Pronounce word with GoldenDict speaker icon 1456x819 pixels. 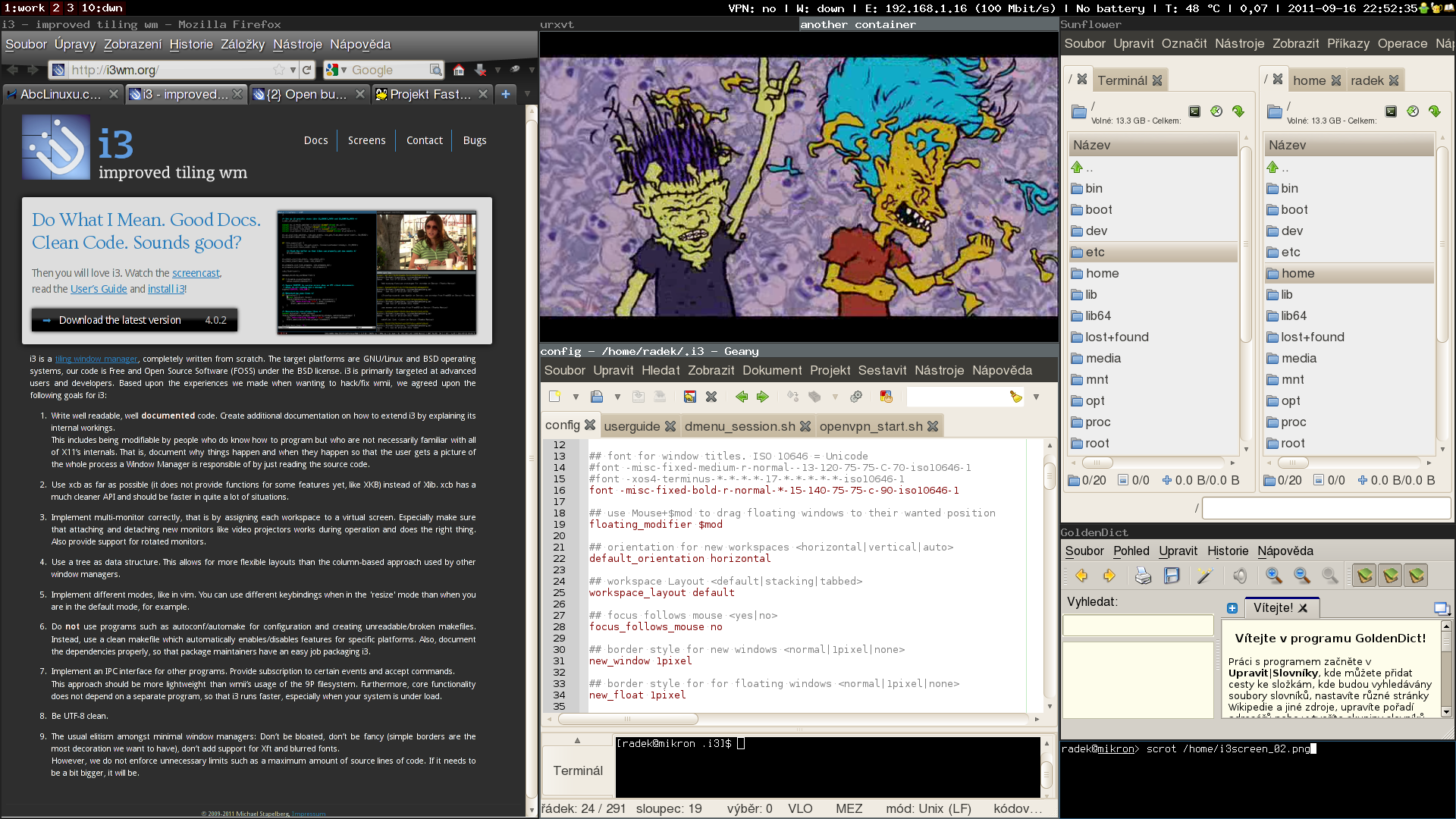pyautogui.click(x=1239, y=576)
